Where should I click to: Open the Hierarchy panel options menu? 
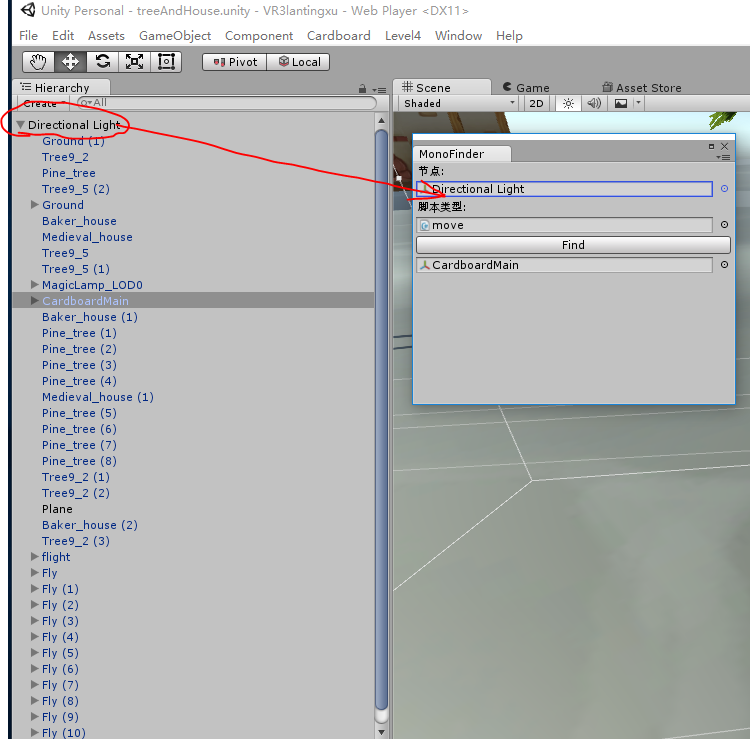click(x=380, y=90)
